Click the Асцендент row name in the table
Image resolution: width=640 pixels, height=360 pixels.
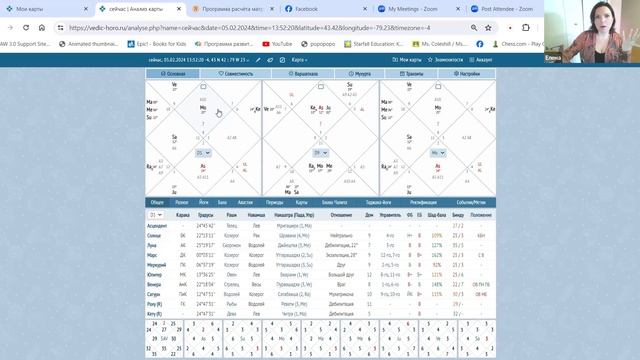[x=157, y=226]
